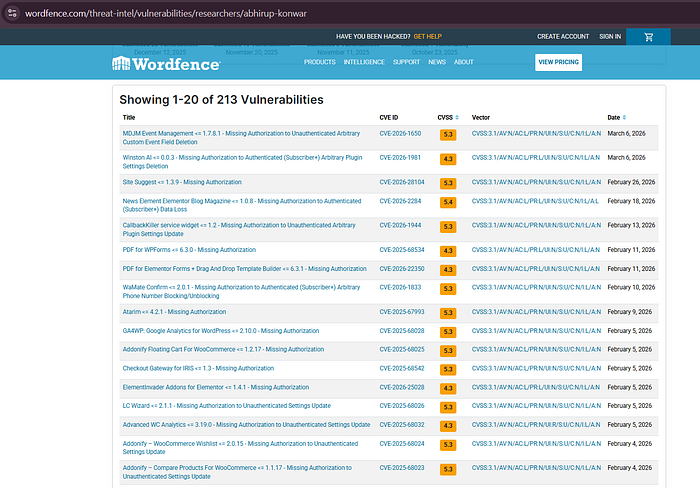This screenshot has width=700, height=488.
Task: Click the Get Help link
Action: coord(428,37)
